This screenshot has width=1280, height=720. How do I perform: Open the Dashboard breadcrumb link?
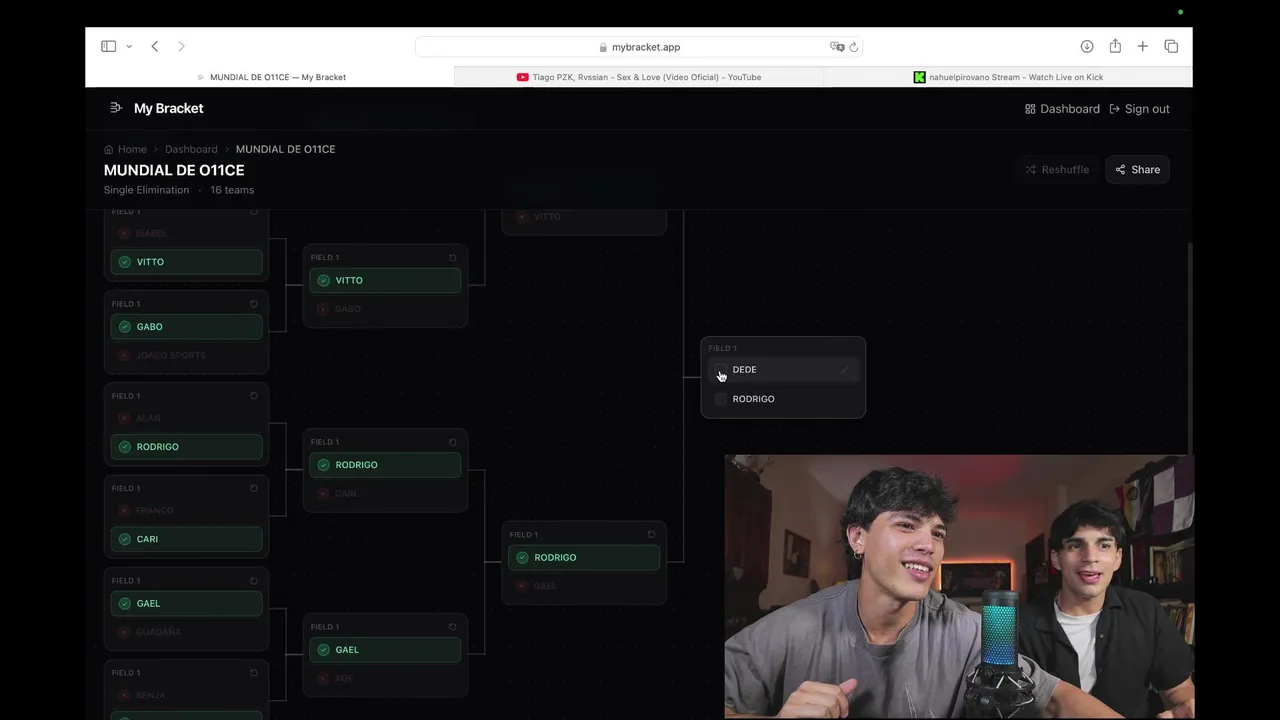[x=191, y=149]
